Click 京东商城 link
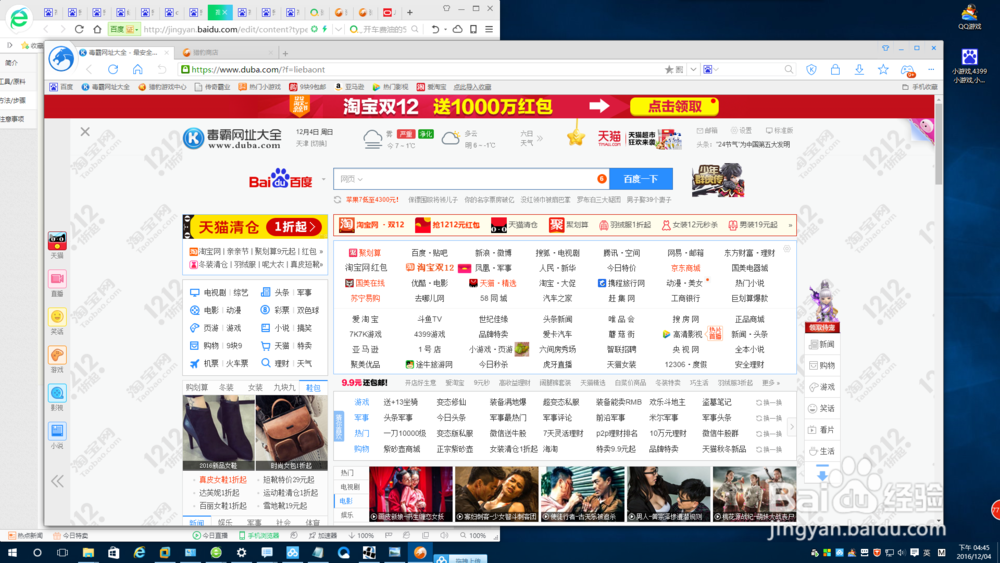Viewport: 1000px width, 563px height. pyautogui.click(x=686, y=268)
